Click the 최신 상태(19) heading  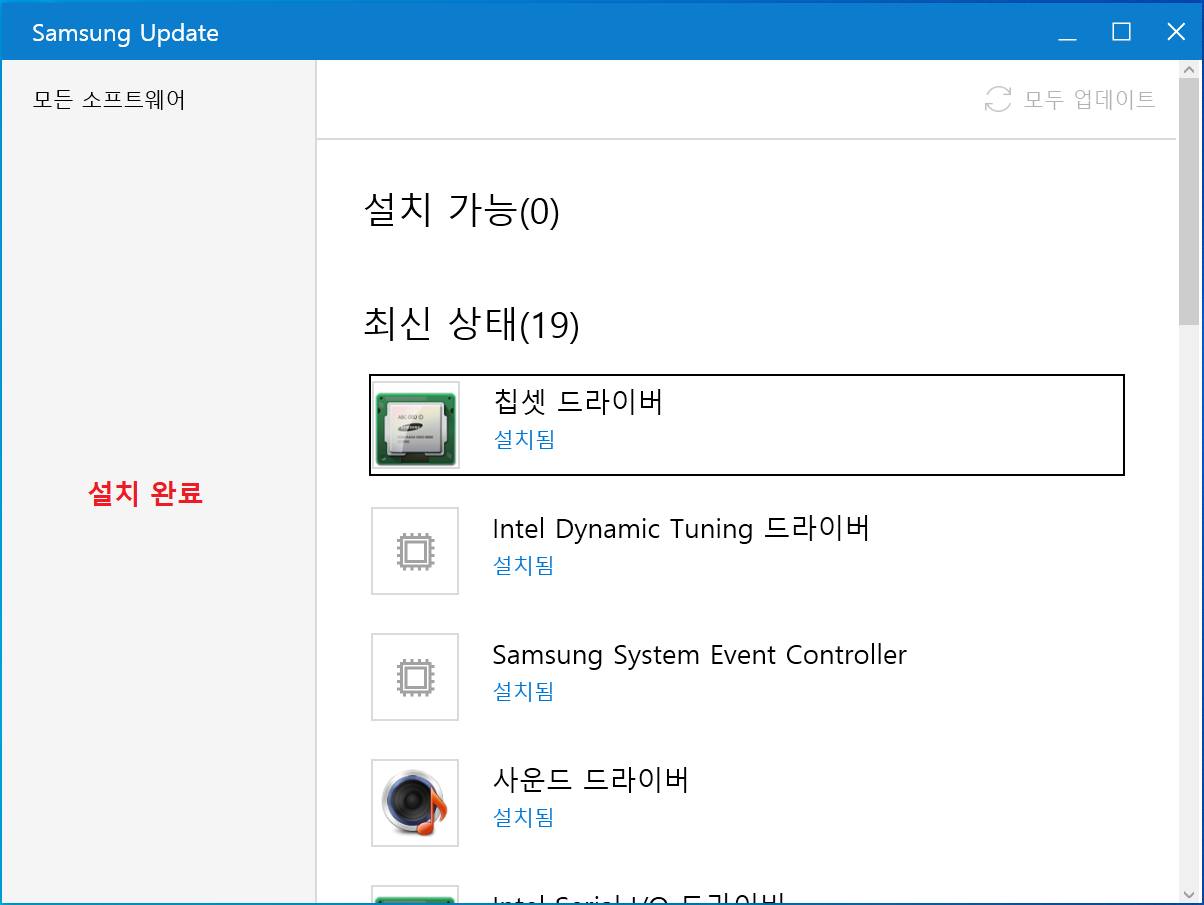coord(471,324)
